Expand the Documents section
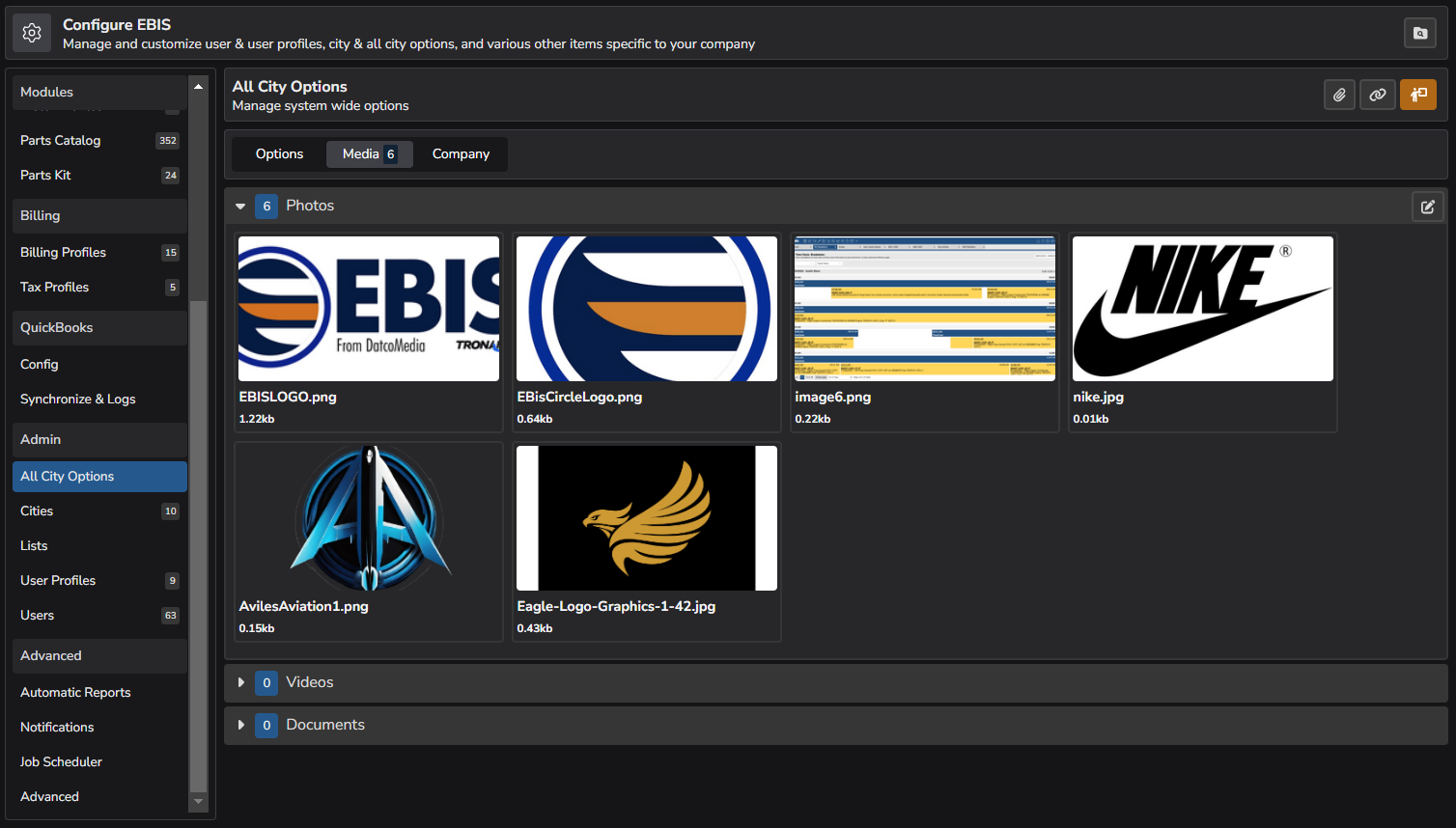The image size is (1456, 828). 241,725
